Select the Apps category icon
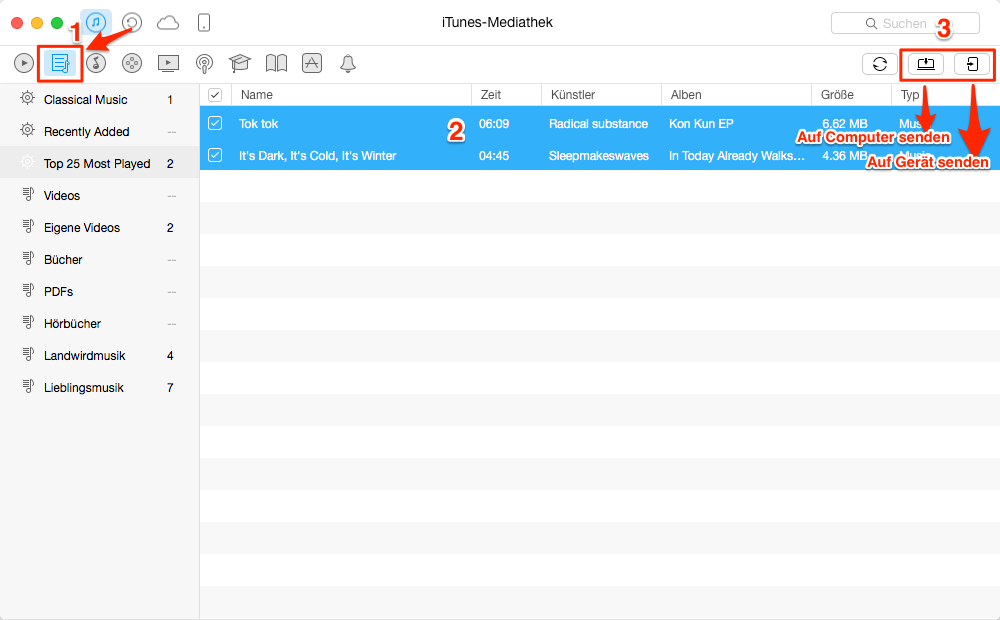The width and height of the screenshot is (1000, 620). [x=312, y=63]
